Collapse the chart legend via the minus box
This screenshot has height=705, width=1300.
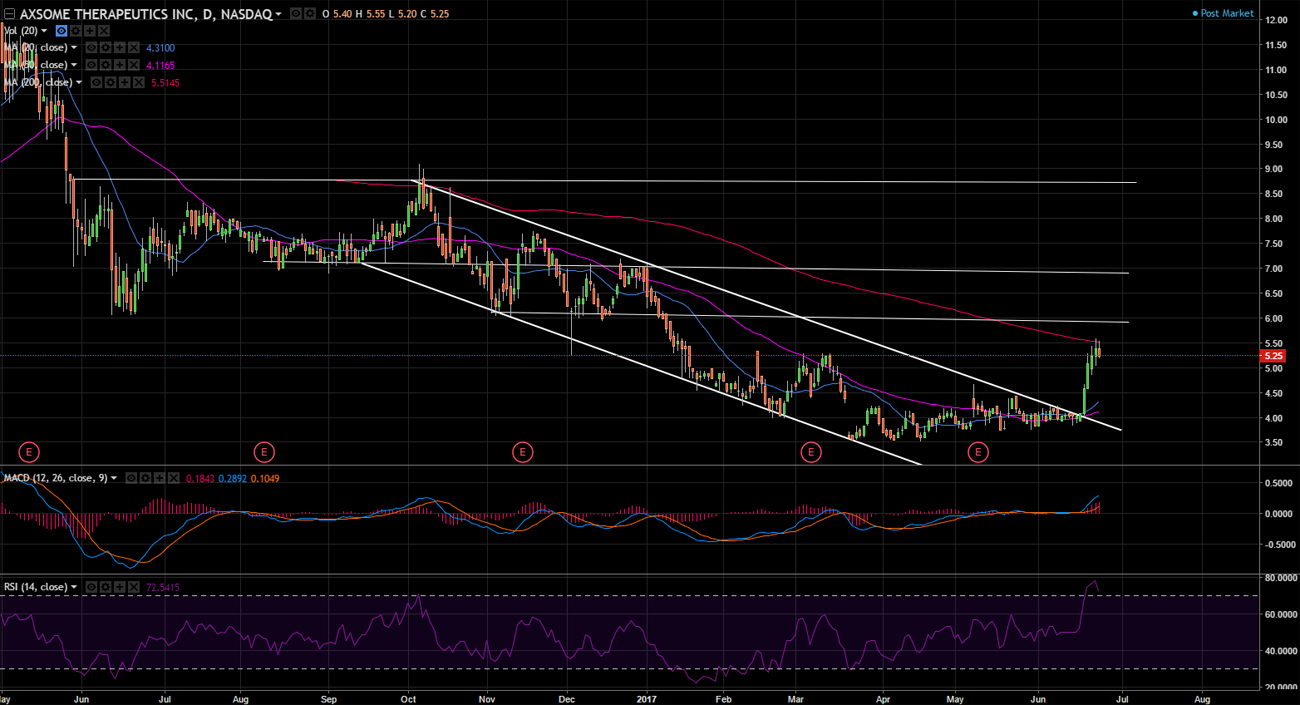click(x=10, y=14)
